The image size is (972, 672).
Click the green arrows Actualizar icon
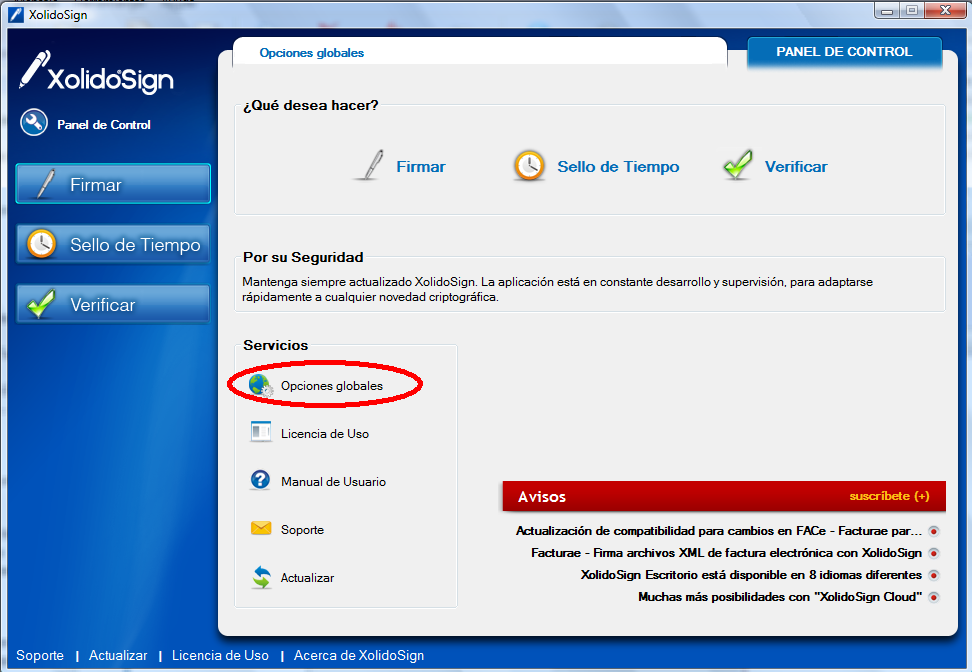pyautogui.click(x=262, y=577)
